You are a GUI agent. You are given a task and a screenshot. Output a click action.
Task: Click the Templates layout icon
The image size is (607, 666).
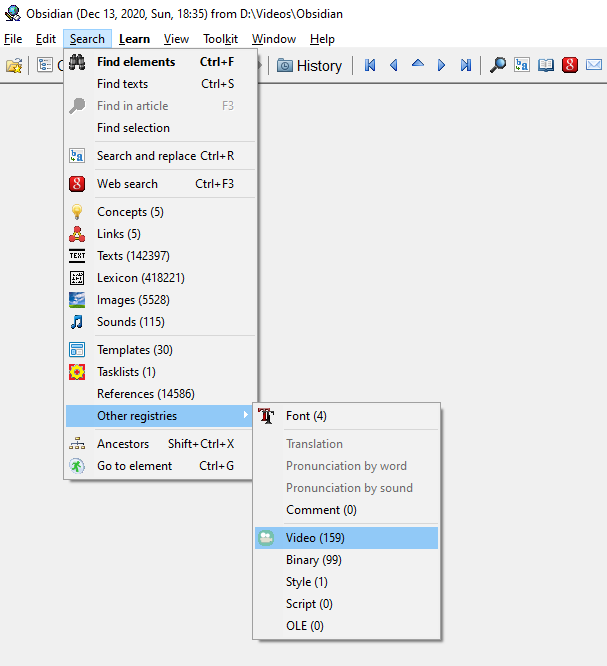click(x=77, y=350)
